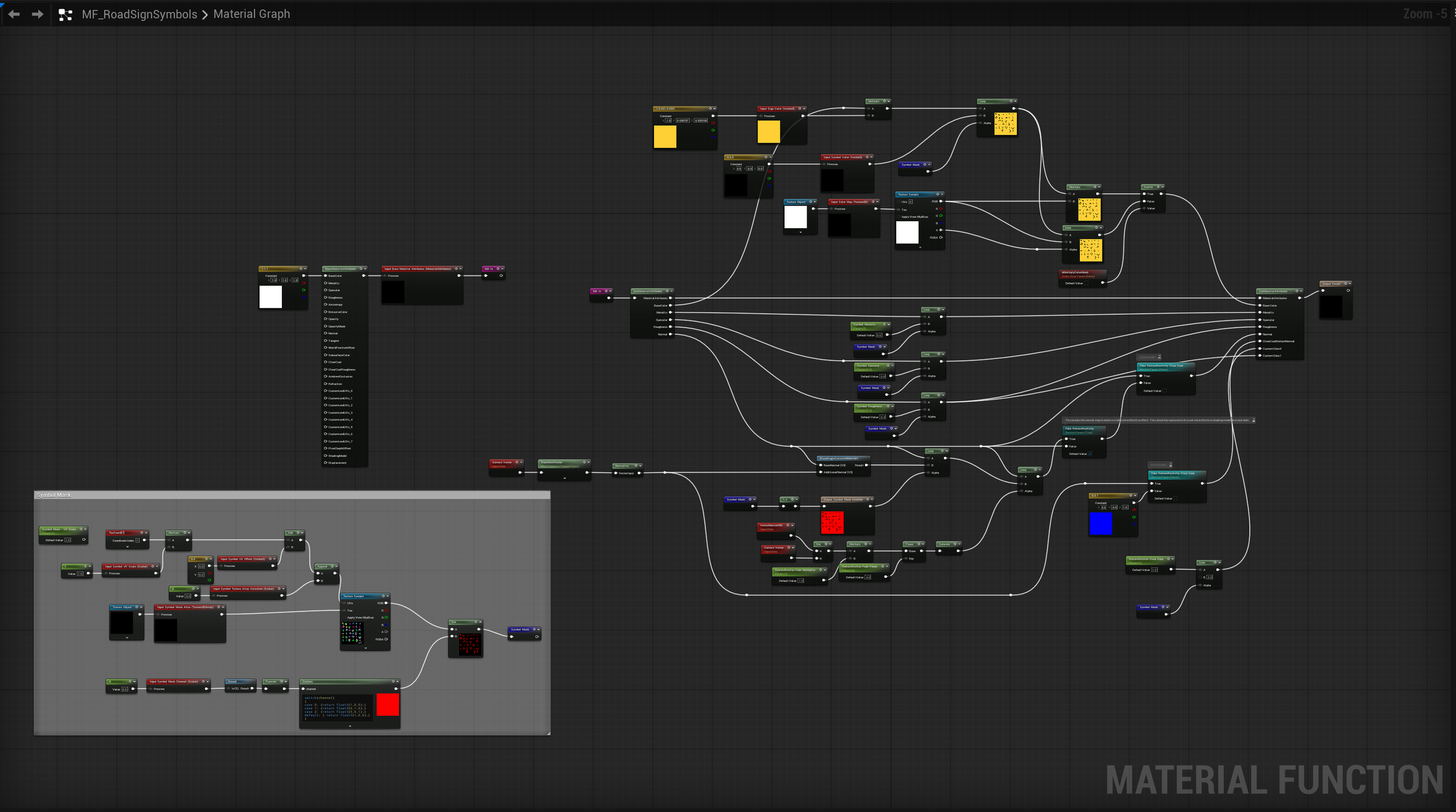Click the X value input field on the yellow Constant node
Screen dimensions: 1456x812
[x=668, y=121]
